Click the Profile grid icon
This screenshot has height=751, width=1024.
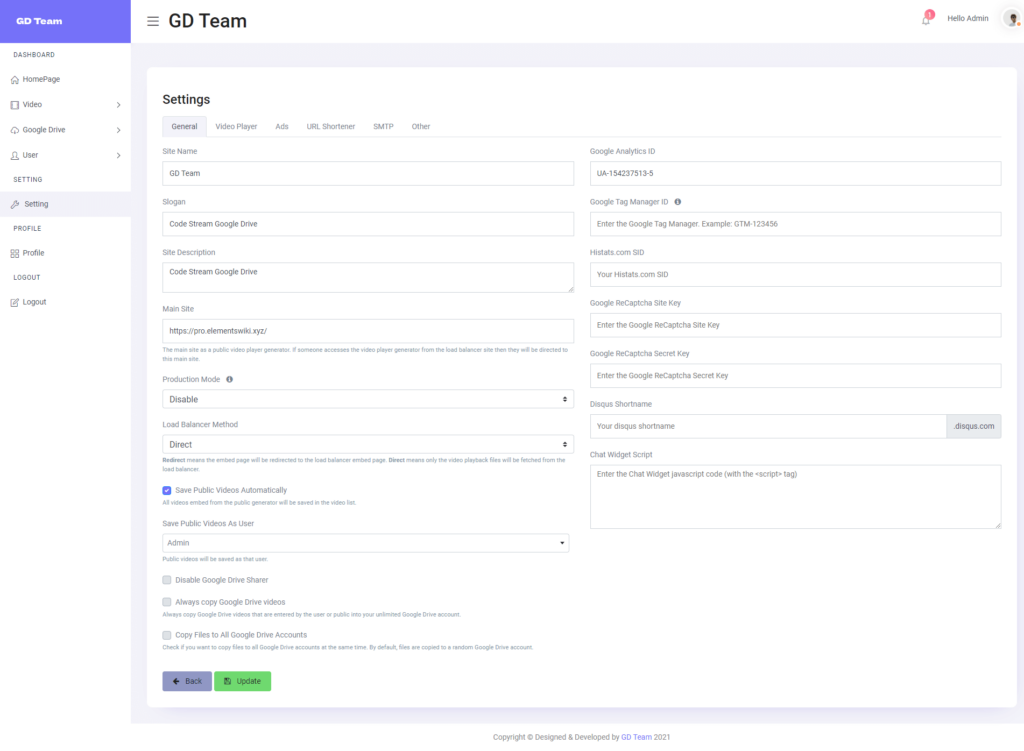[14, 253]
